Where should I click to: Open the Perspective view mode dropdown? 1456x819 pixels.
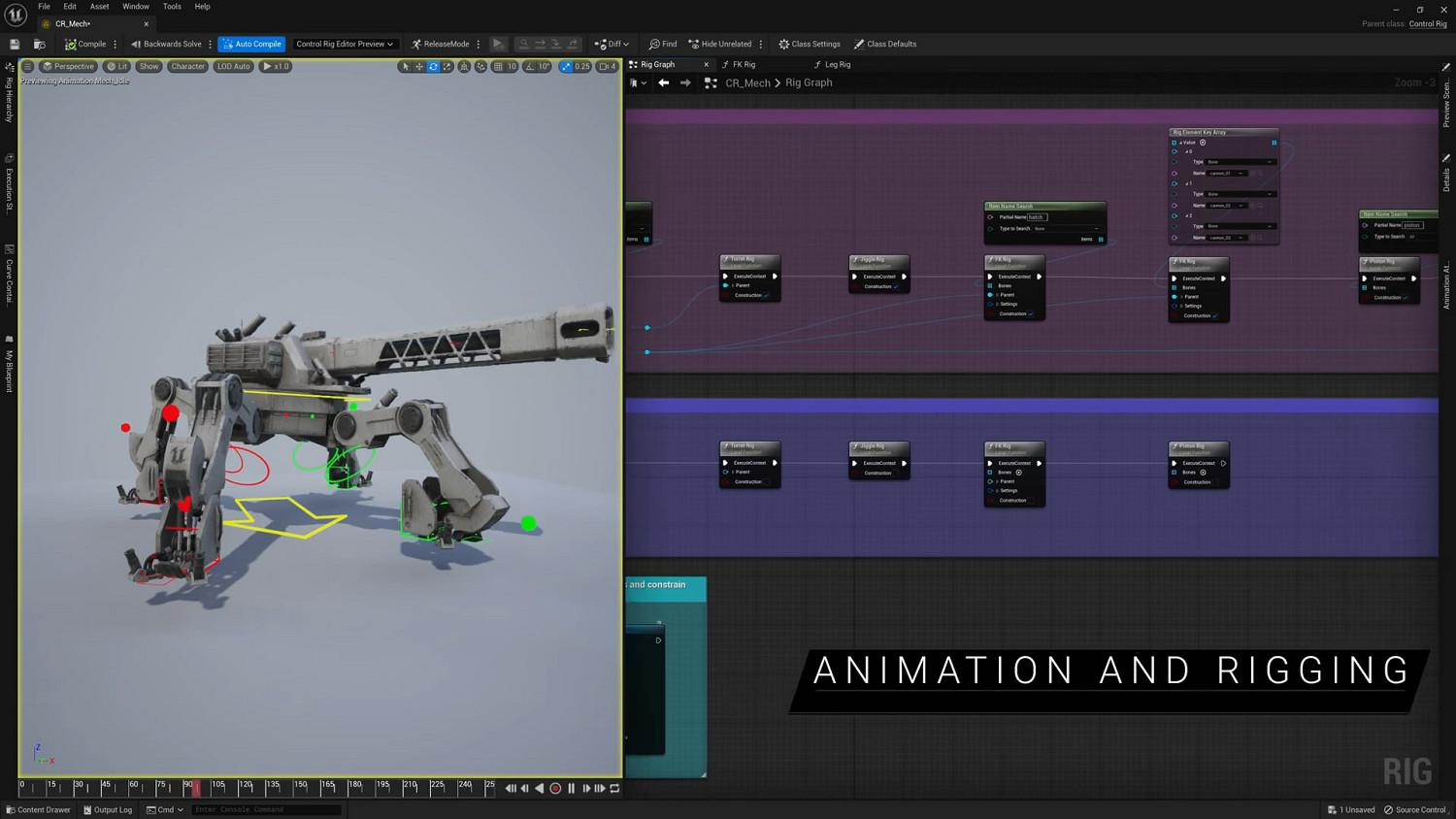[x=67, y=67]
